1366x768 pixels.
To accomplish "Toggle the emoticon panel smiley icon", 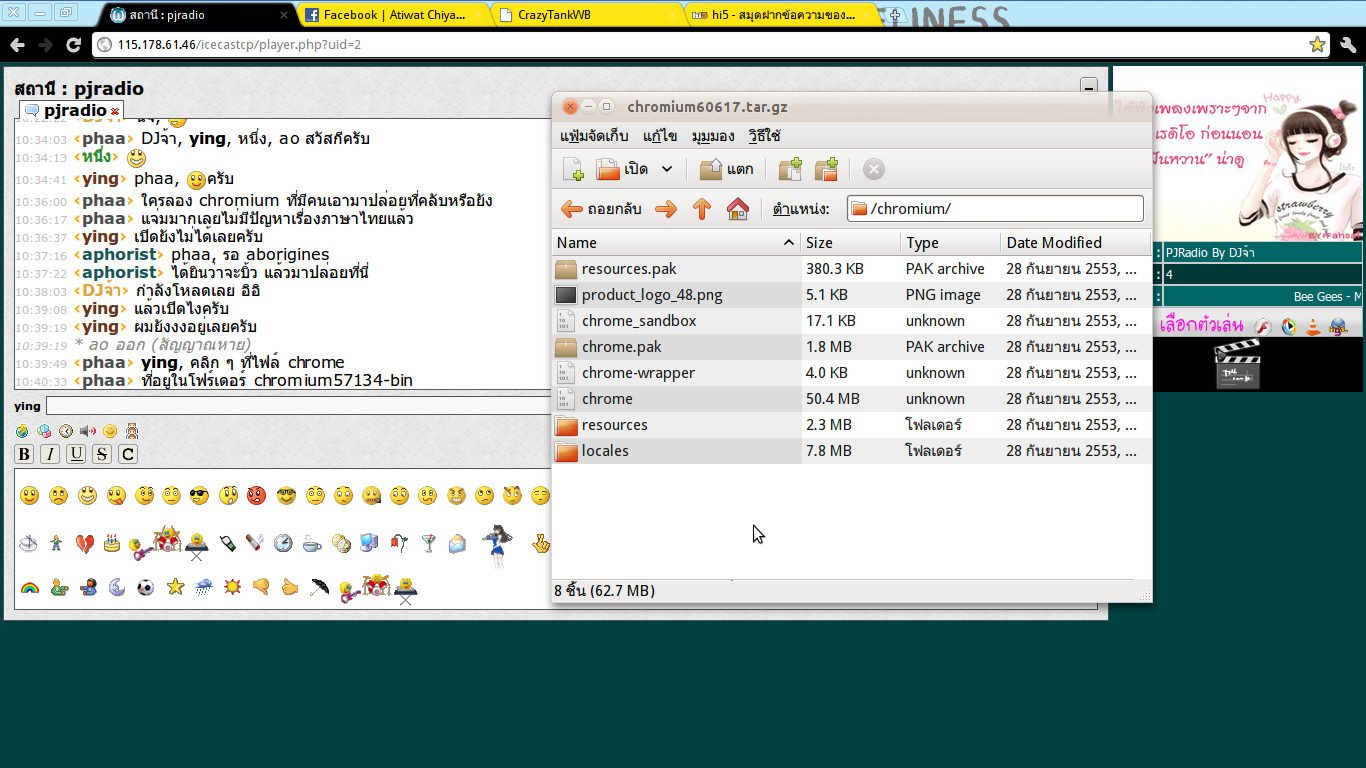I will pos(110,431).
